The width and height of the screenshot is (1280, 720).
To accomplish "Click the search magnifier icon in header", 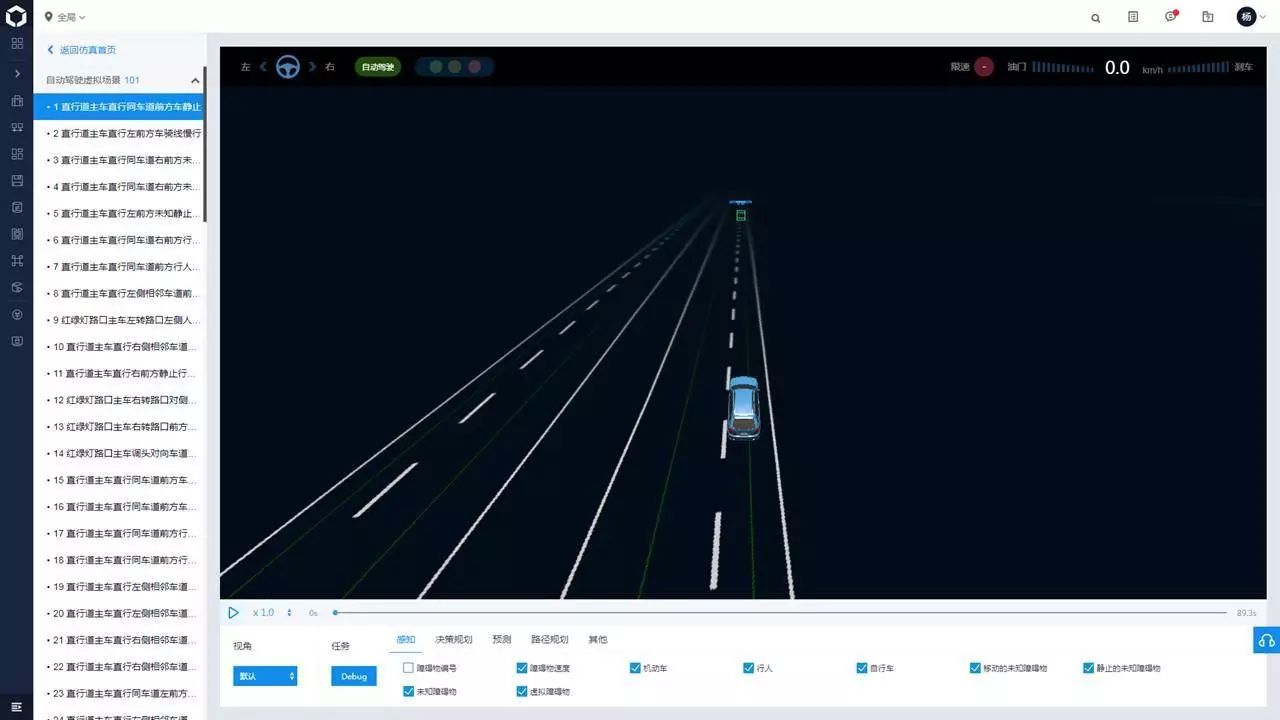I will 1096,17.
